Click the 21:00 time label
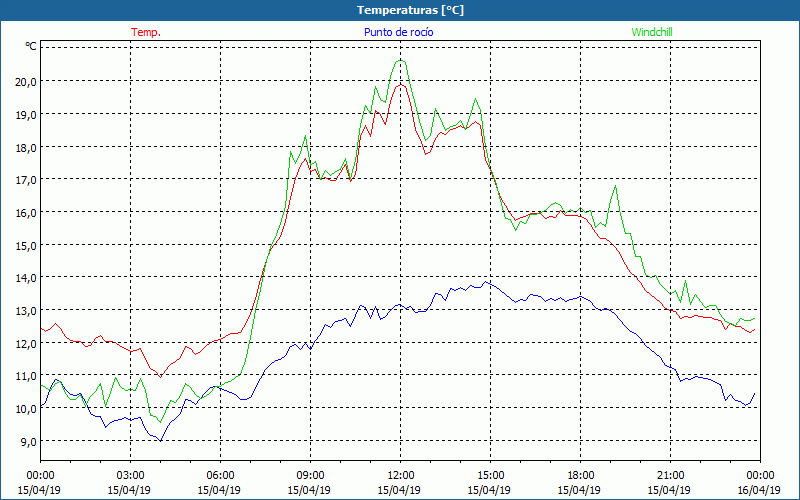The height and width of the screenshot is (500, 800). pyautogui.click(x=670, y=475)
